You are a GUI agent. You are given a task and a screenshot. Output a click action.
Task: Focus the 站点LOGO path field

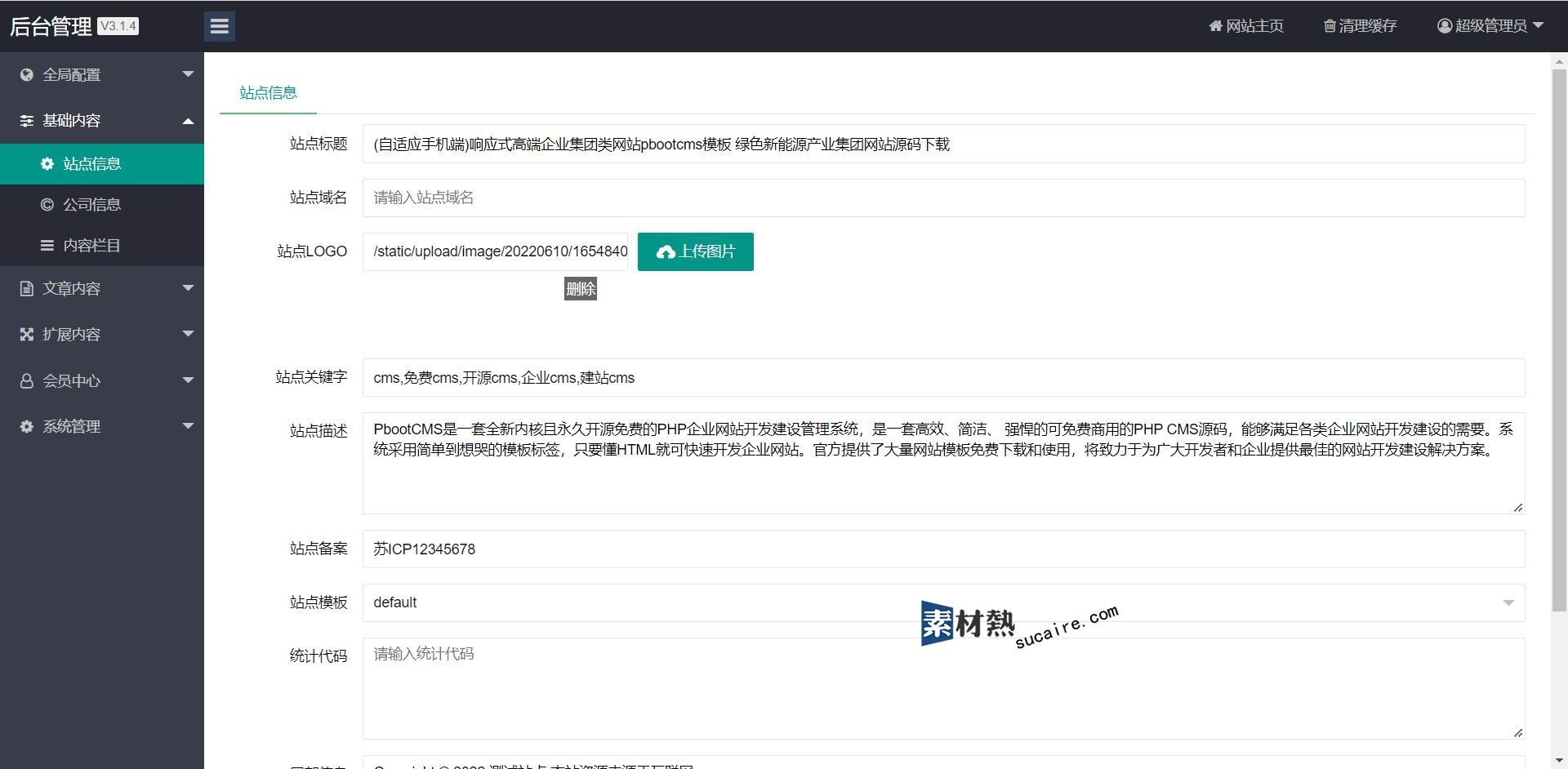tap(495, 251)
